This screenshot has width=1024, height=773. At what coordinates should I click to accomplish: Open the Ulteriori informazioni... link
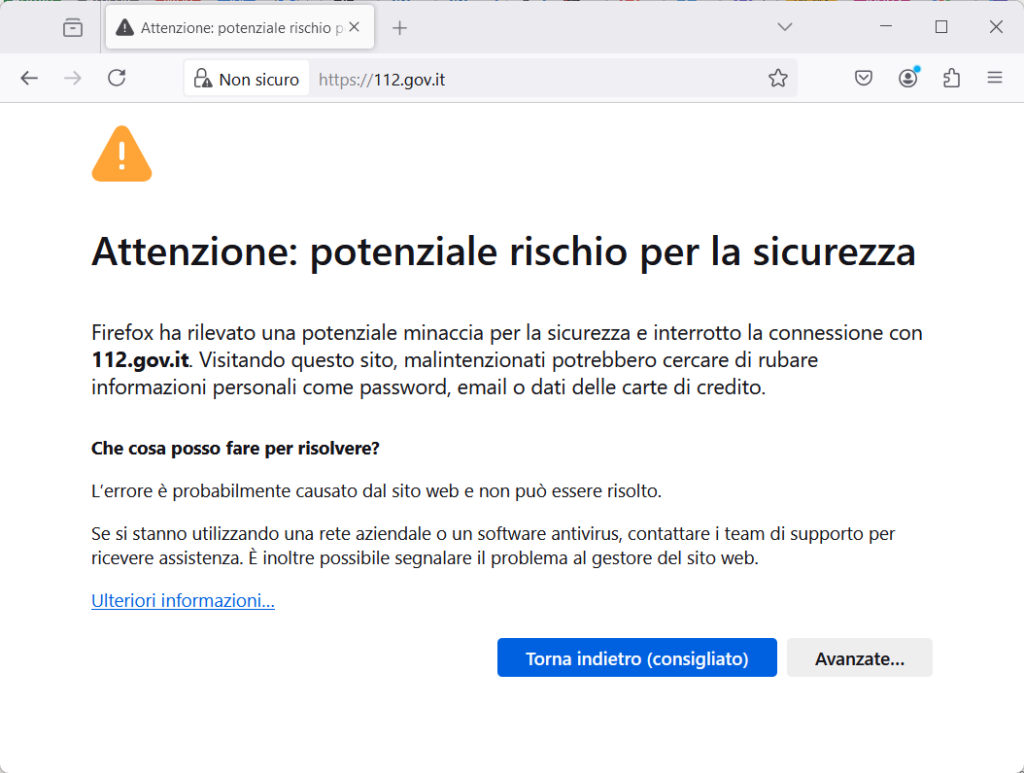click(182, 601)
